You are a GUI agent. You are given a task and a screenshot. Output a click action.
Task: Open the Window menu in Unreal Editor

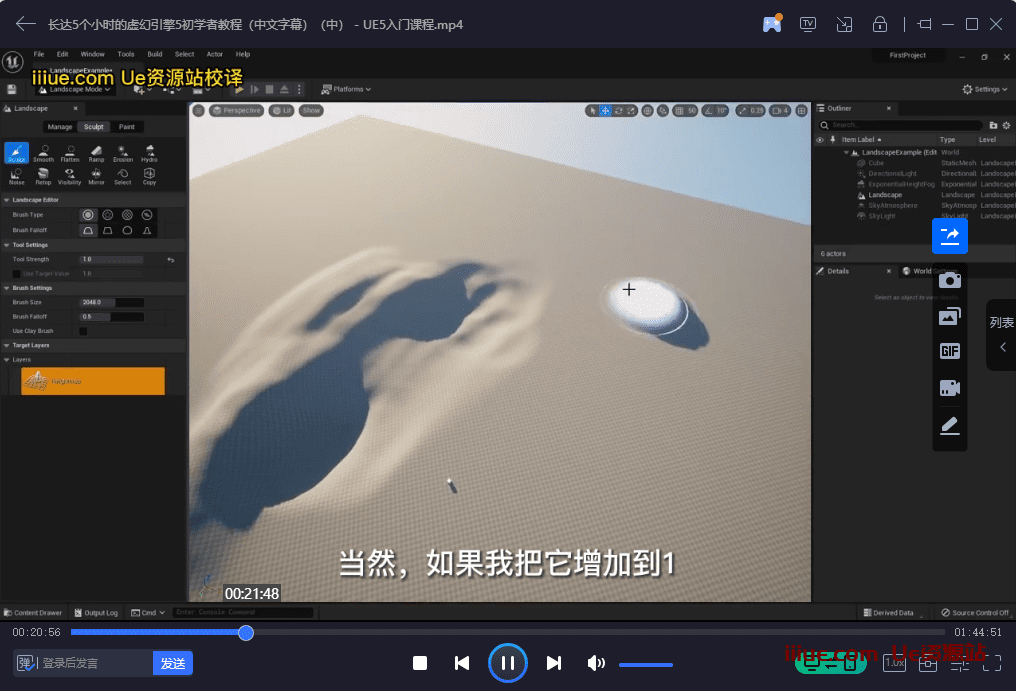pyautogui.click(x=92, y=54)
